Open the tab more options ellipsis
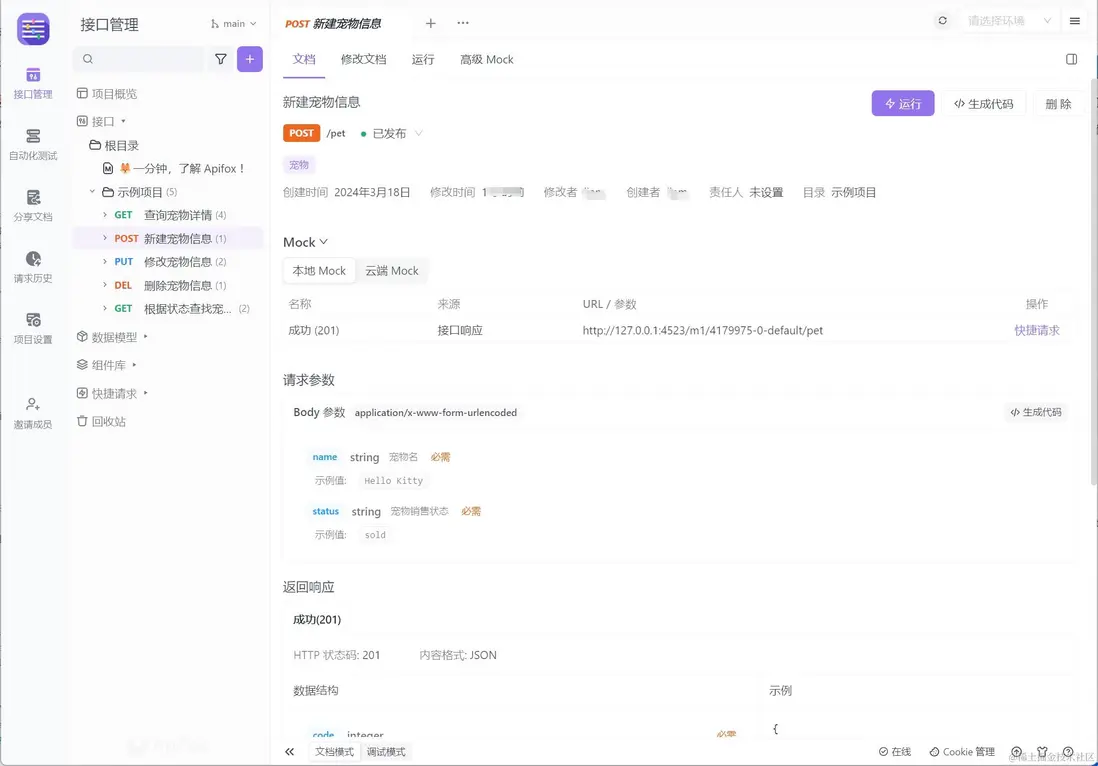The width and height of the screenshot is (1098, 766). [x=463, y=23]
